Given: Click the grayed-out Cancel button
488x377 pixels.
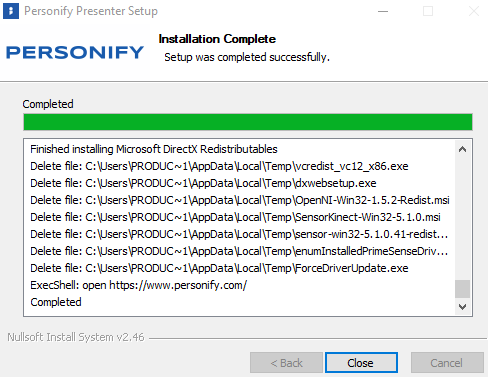Looking at the screenshot, I should [x=447, y=363].
